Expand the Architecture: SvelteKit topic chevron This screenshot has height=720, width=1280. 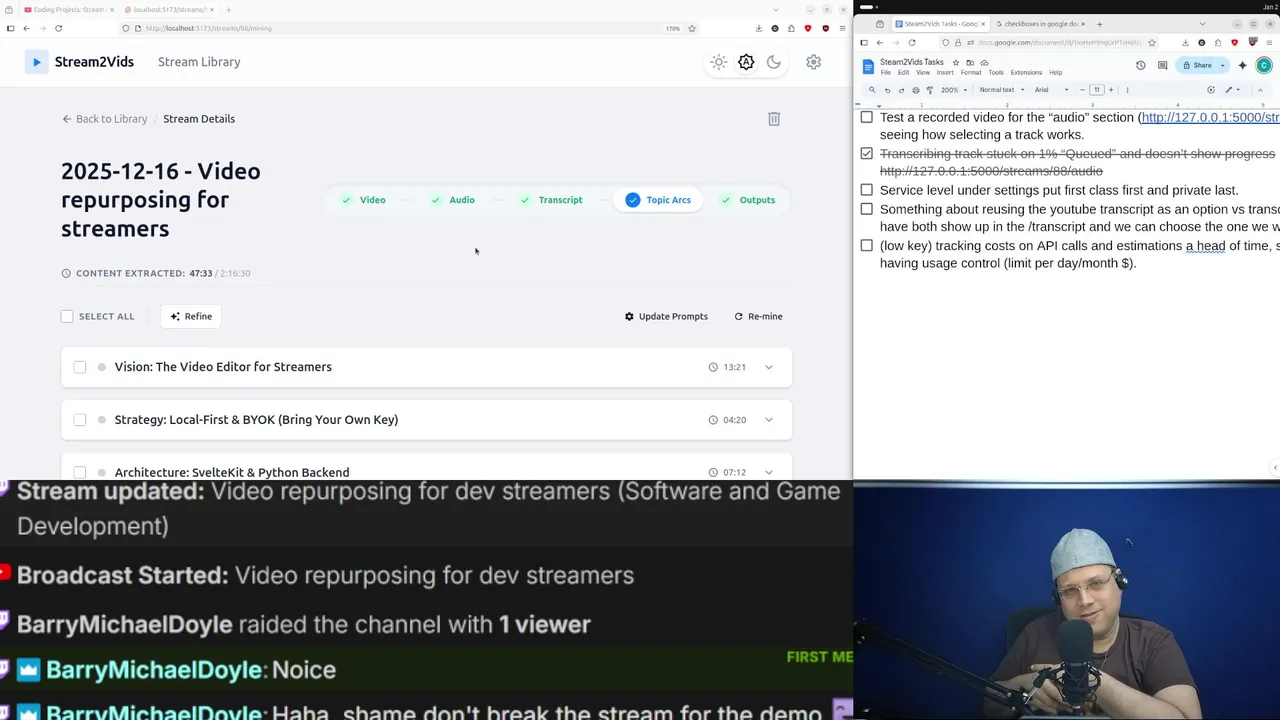[x=769, y=472]
